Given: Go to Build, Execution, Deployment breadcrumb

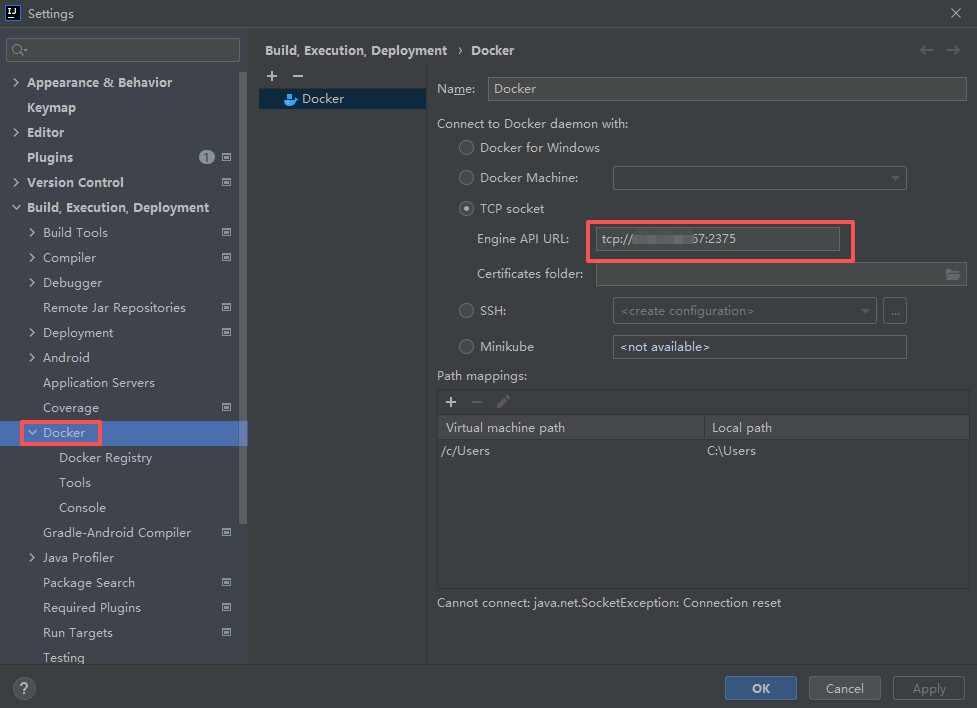Looking at the screenshot, I should [x=356, y=50].
